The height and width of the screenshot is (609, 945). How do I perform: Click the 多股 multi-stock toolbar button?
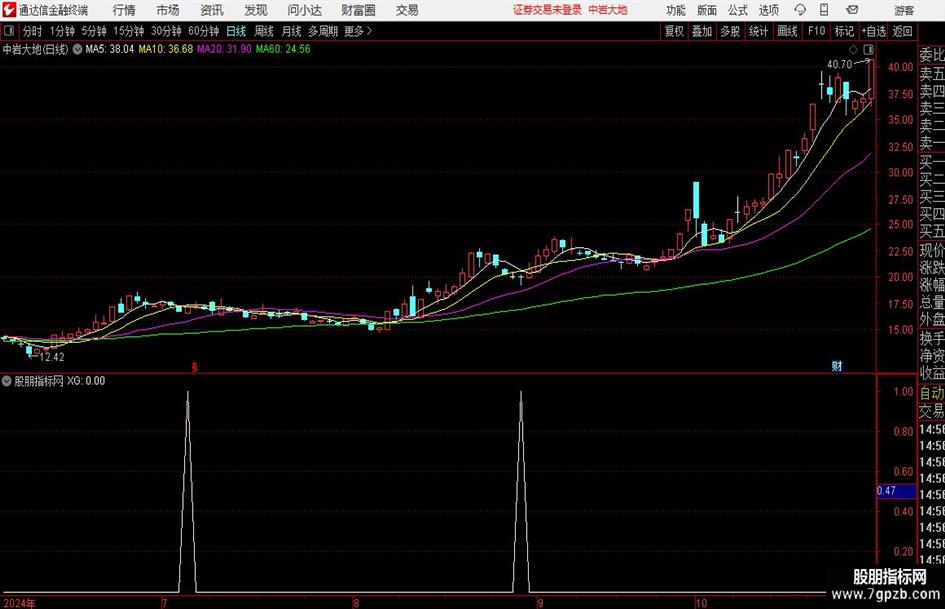click(730, 31)
